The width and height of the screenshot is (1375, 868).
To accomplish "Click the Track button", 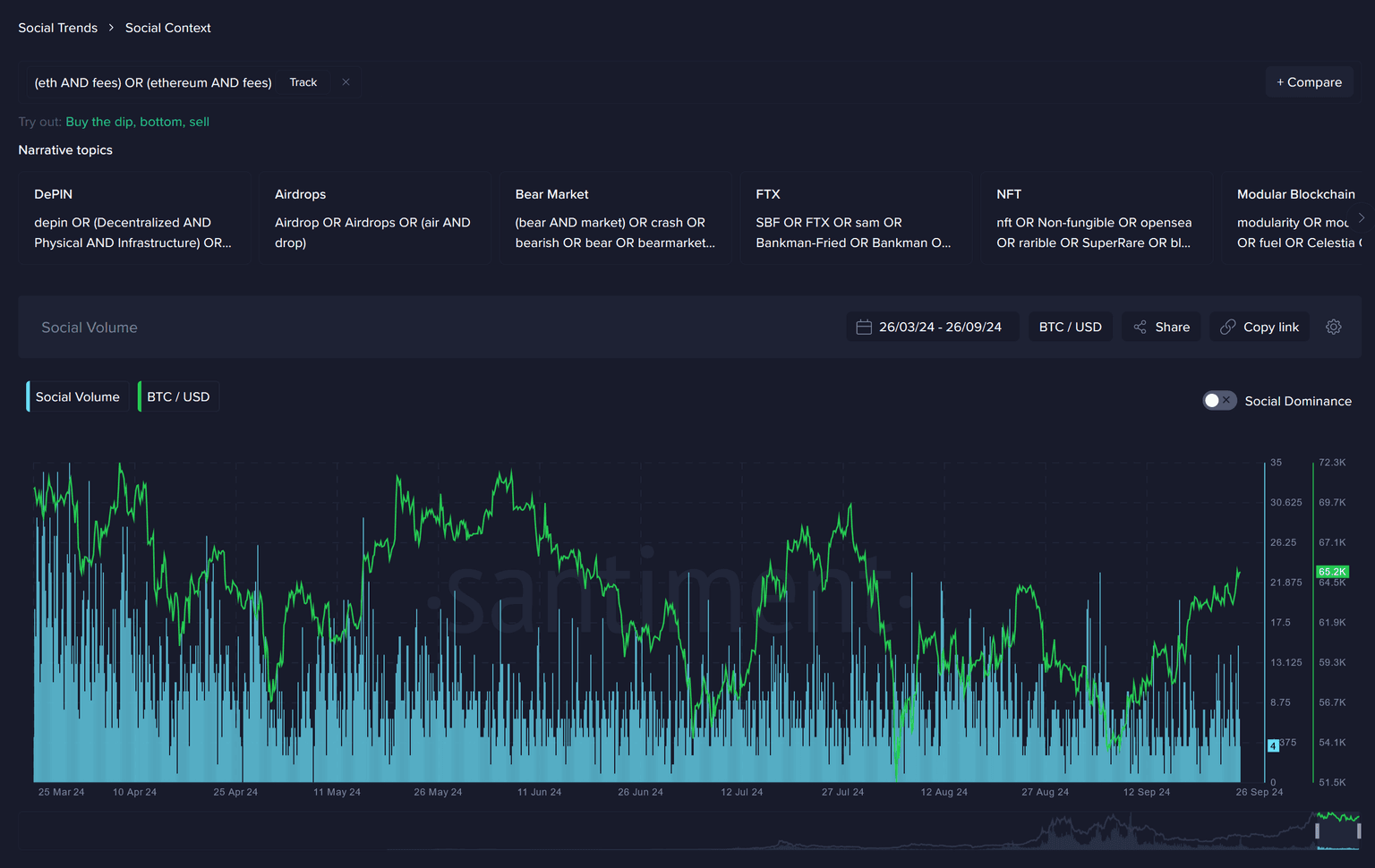I will point(303,82).
